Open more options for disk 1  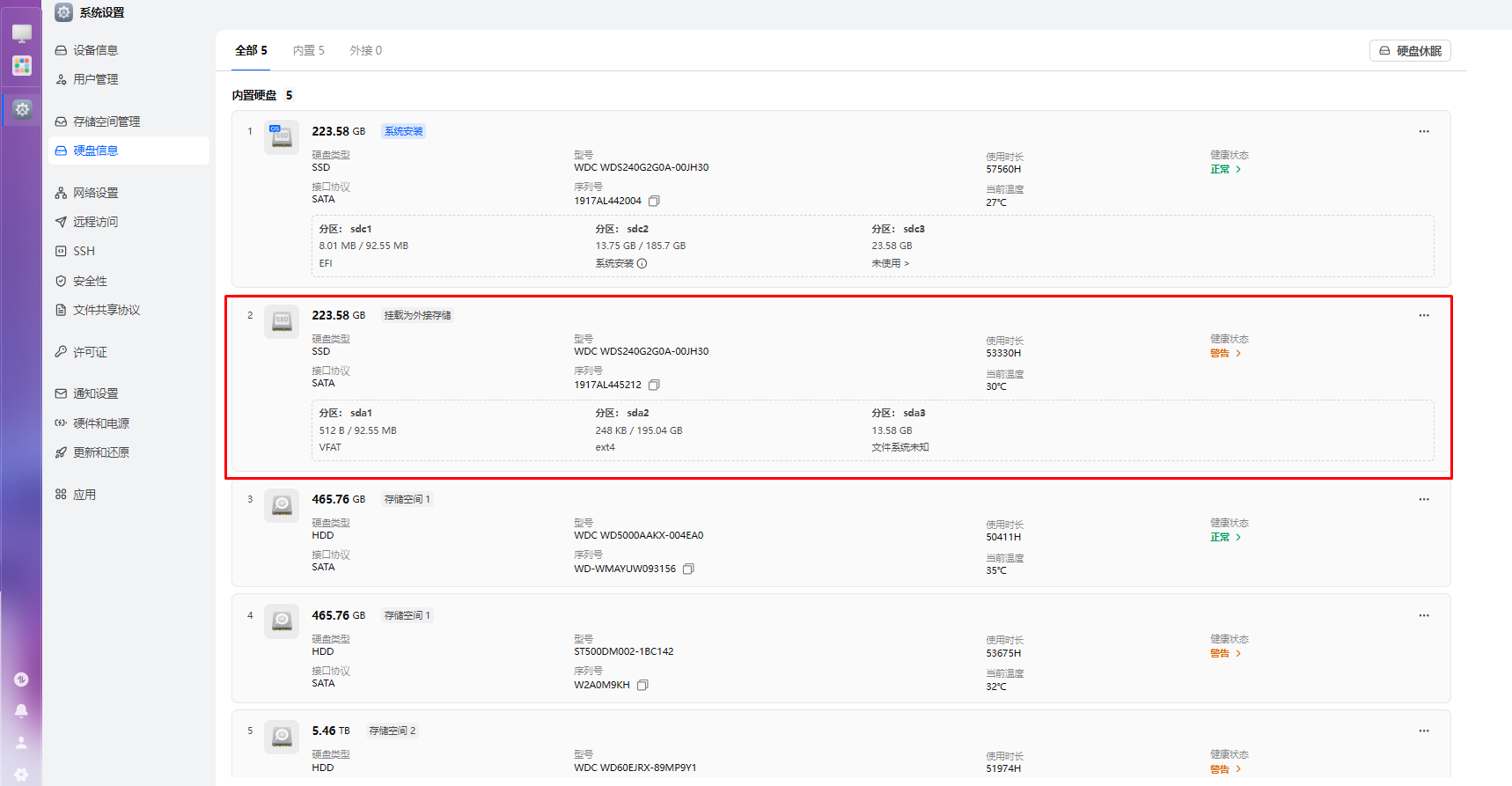point(1423,131)
